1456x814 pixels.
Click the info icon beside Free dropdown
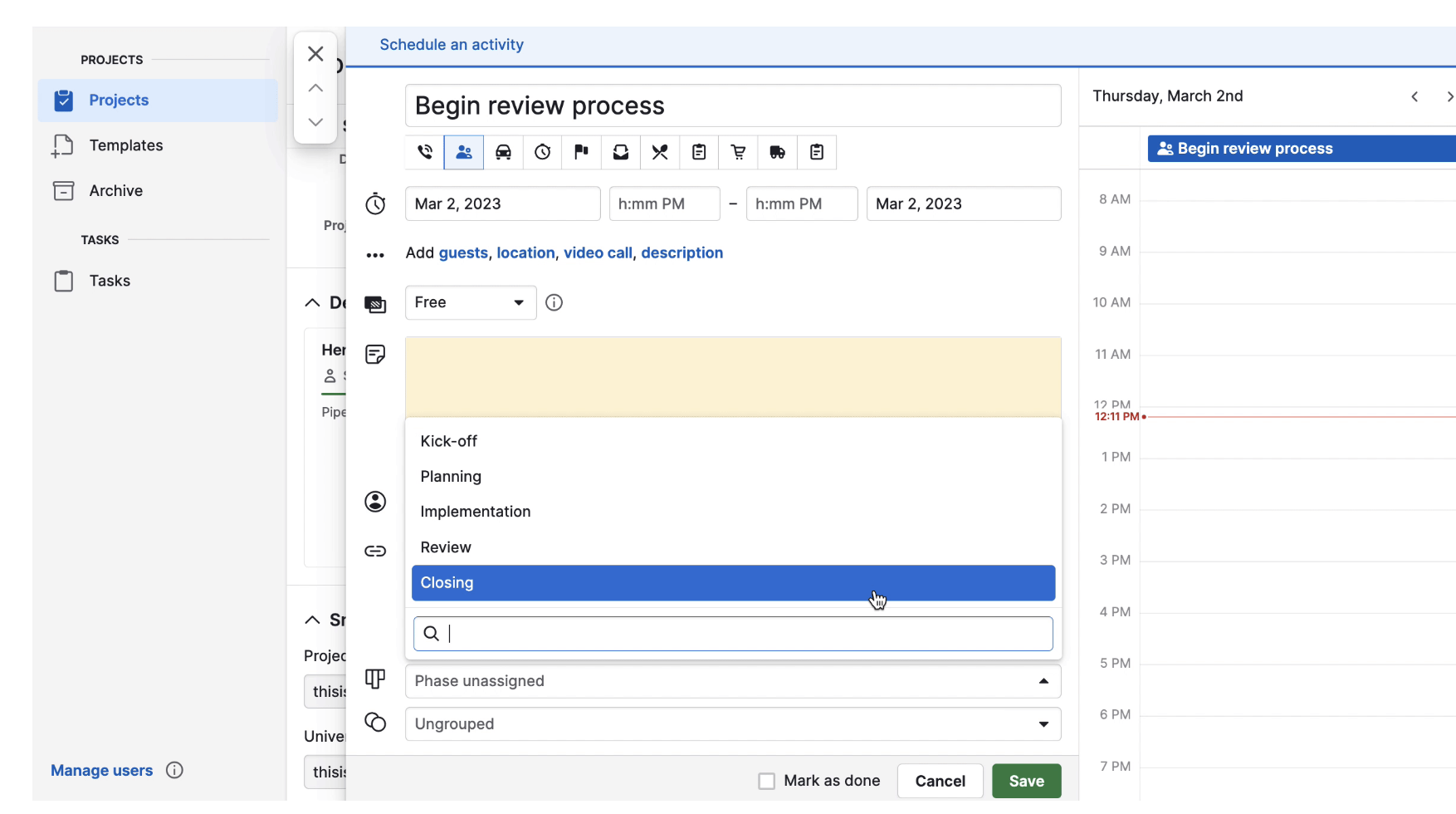click(554, 303)
